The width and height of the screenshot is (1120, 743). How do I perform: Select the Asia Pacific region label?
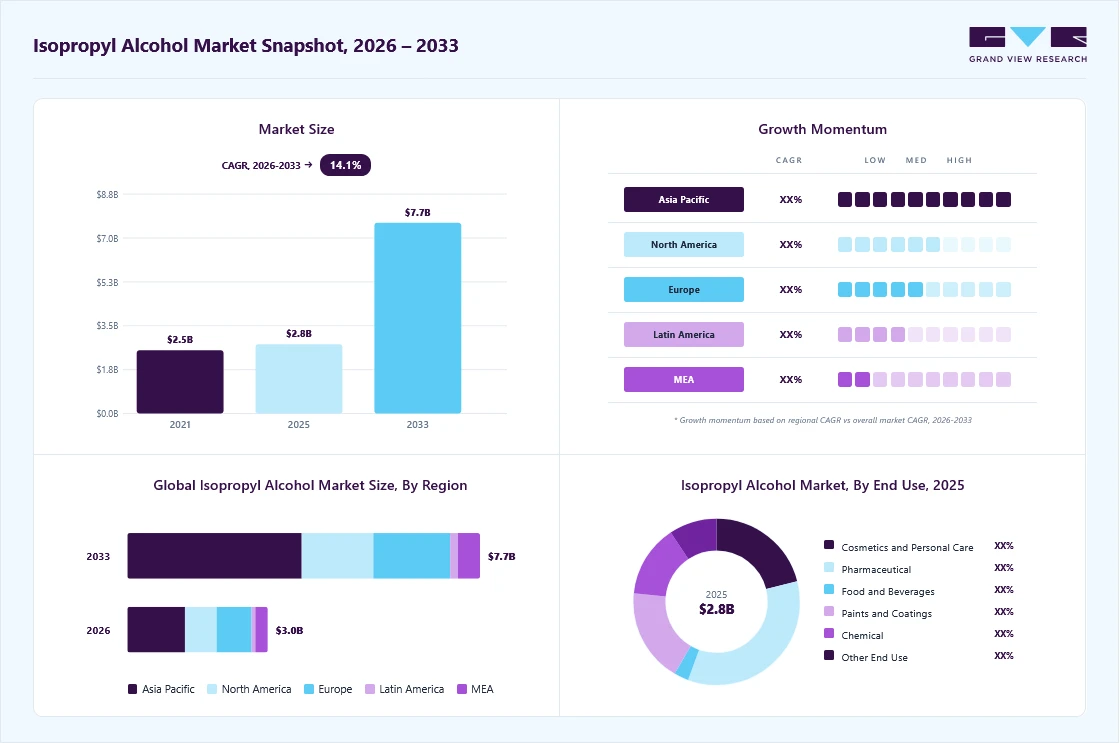[684, 199]
